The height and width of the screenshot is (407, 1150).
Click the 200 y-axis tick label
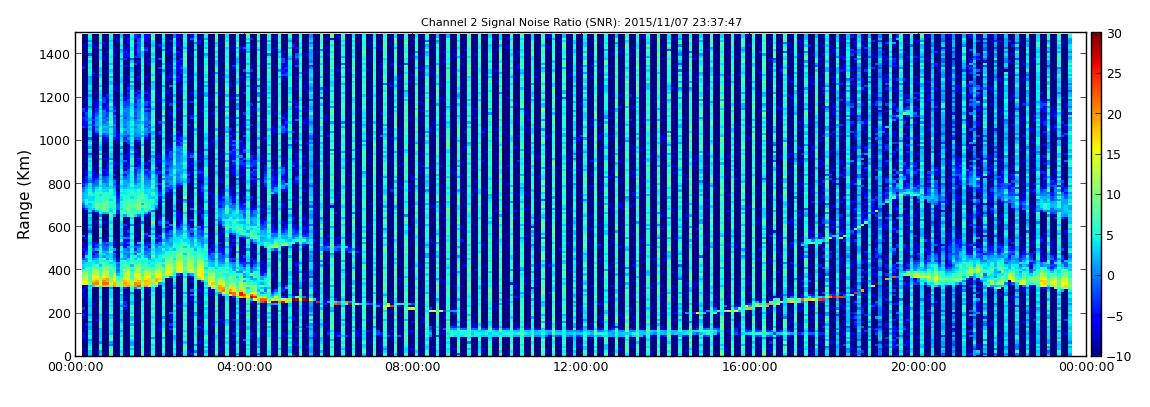tap(58, 314)
